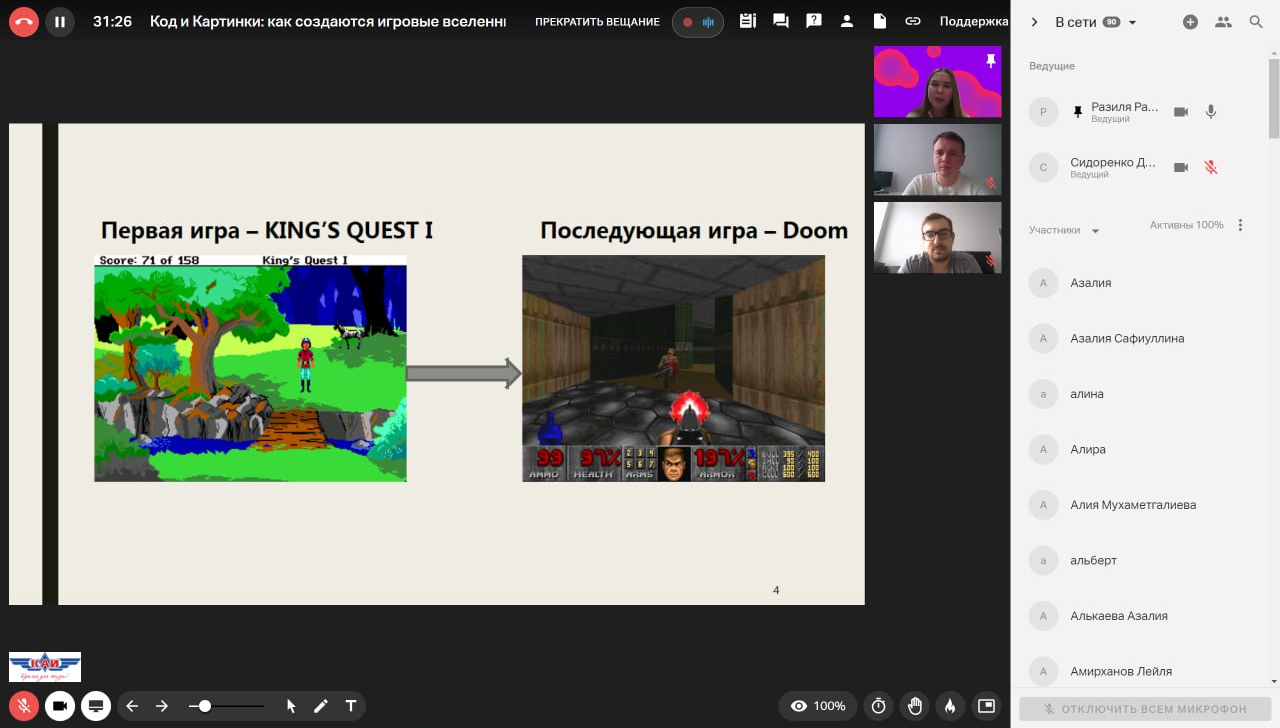Open the questions icon with question mark
The image size is (1280, 728).
point(814,21)
